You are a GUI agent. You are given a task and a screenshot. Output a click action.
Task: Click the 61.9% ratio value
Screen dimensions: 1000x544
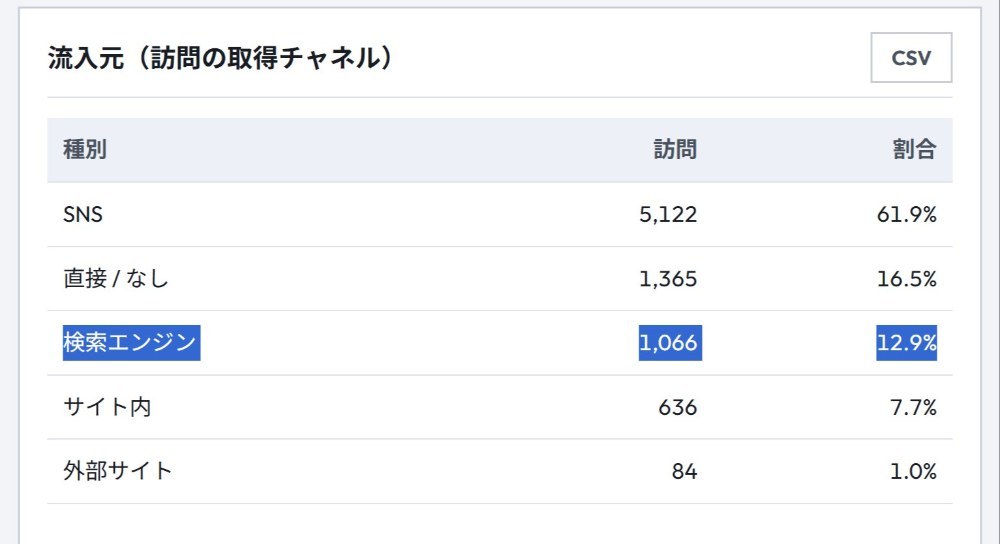(907, 214)
